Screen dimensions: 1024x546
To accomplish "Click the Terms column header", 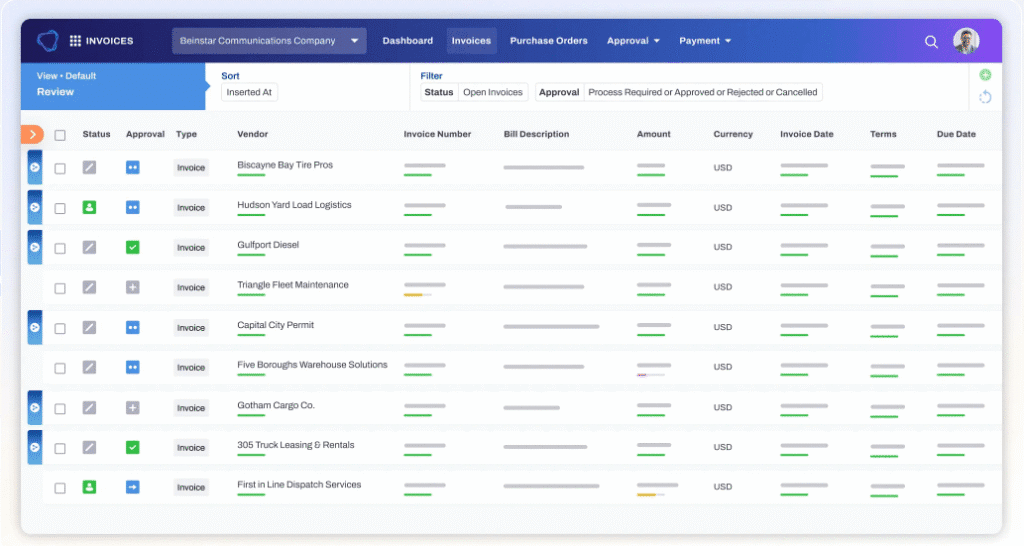I will [883, 134].
